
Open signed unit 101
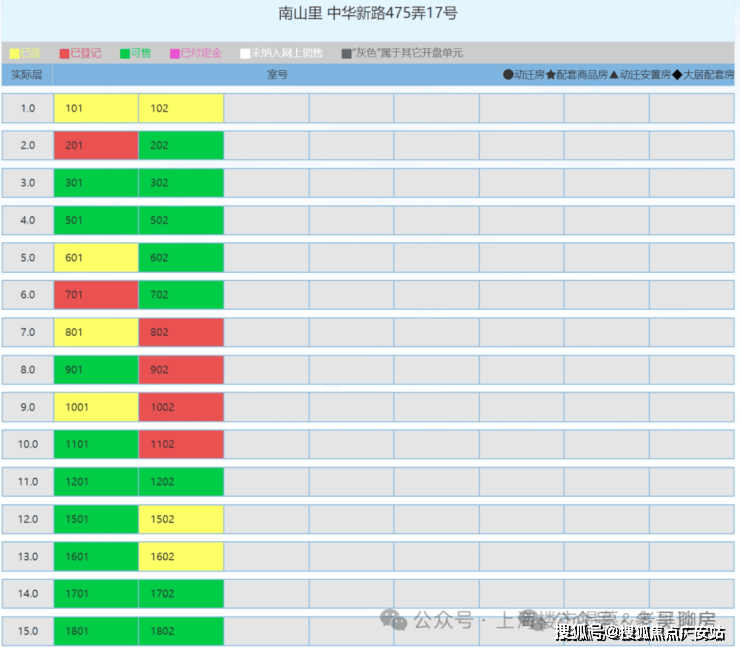96,108
